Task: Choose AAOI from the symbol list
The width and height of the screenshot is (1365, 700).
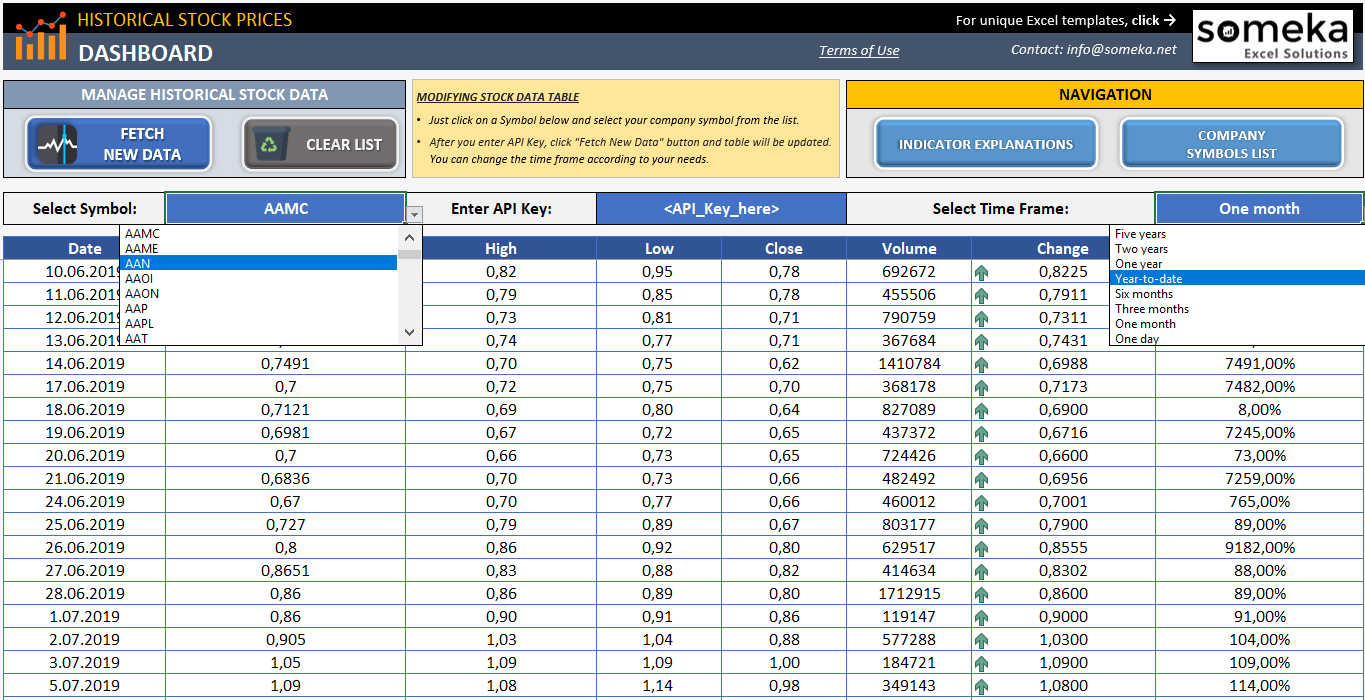Action: pos(259,279)
